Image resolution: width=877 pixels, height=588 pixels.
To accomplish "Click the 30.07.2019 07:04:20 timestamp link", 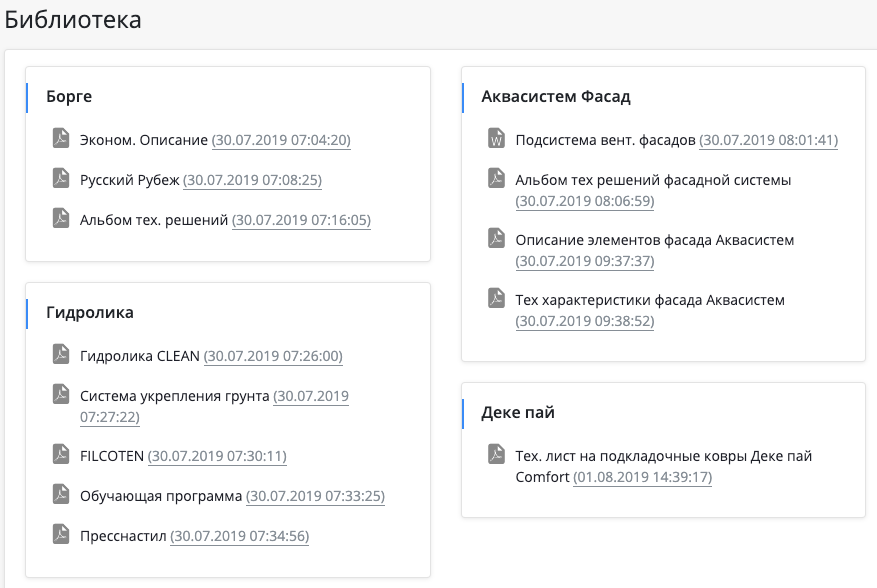I will click(x=281, y=140).
